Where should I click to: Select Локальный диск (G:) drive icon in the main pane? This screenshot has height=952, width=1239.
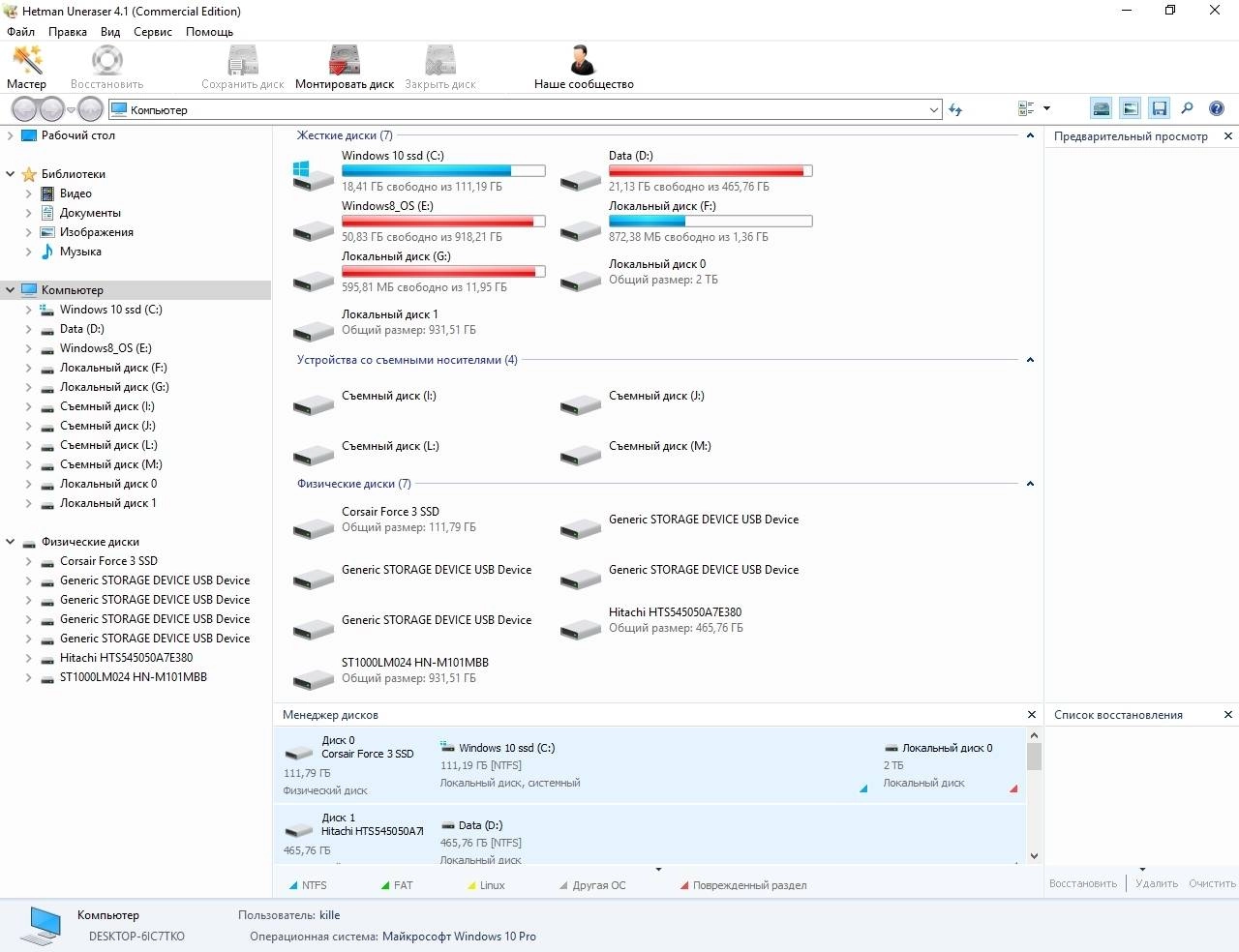(314, 280)
